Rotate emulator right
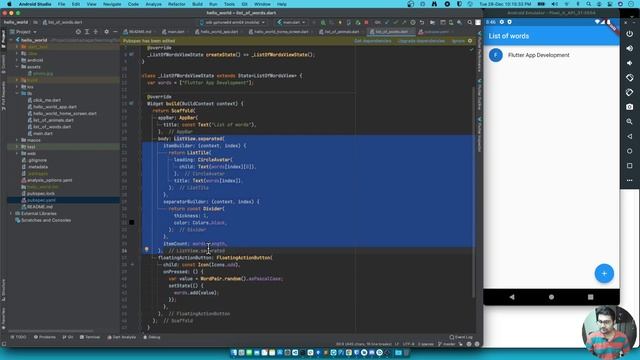The height and width of the screenshot is (360, 640). pos(629,92)
